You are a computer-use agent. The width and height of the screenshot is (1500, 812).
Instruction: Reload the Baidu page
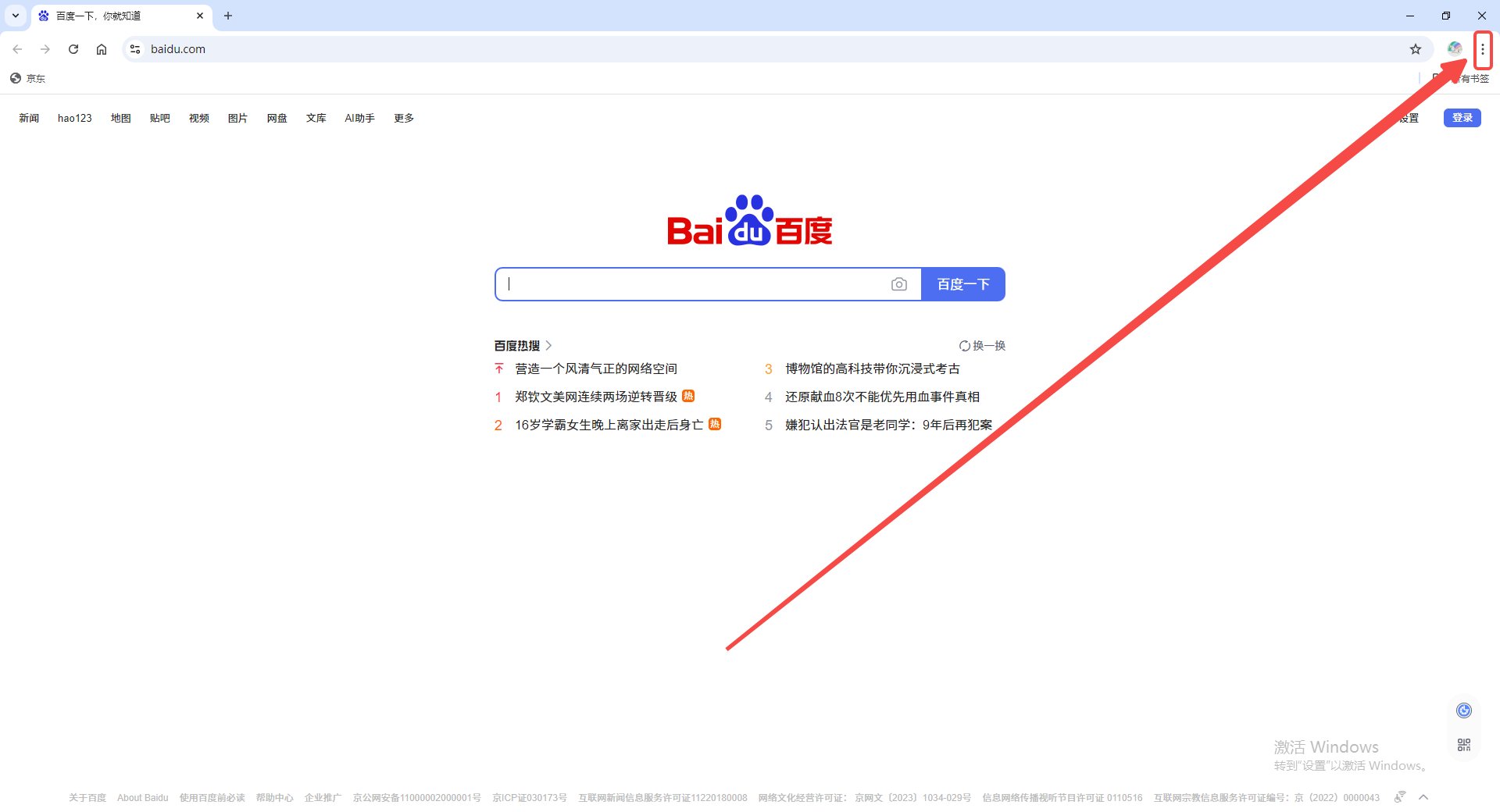pyautogui.click(x=73, y=48)
